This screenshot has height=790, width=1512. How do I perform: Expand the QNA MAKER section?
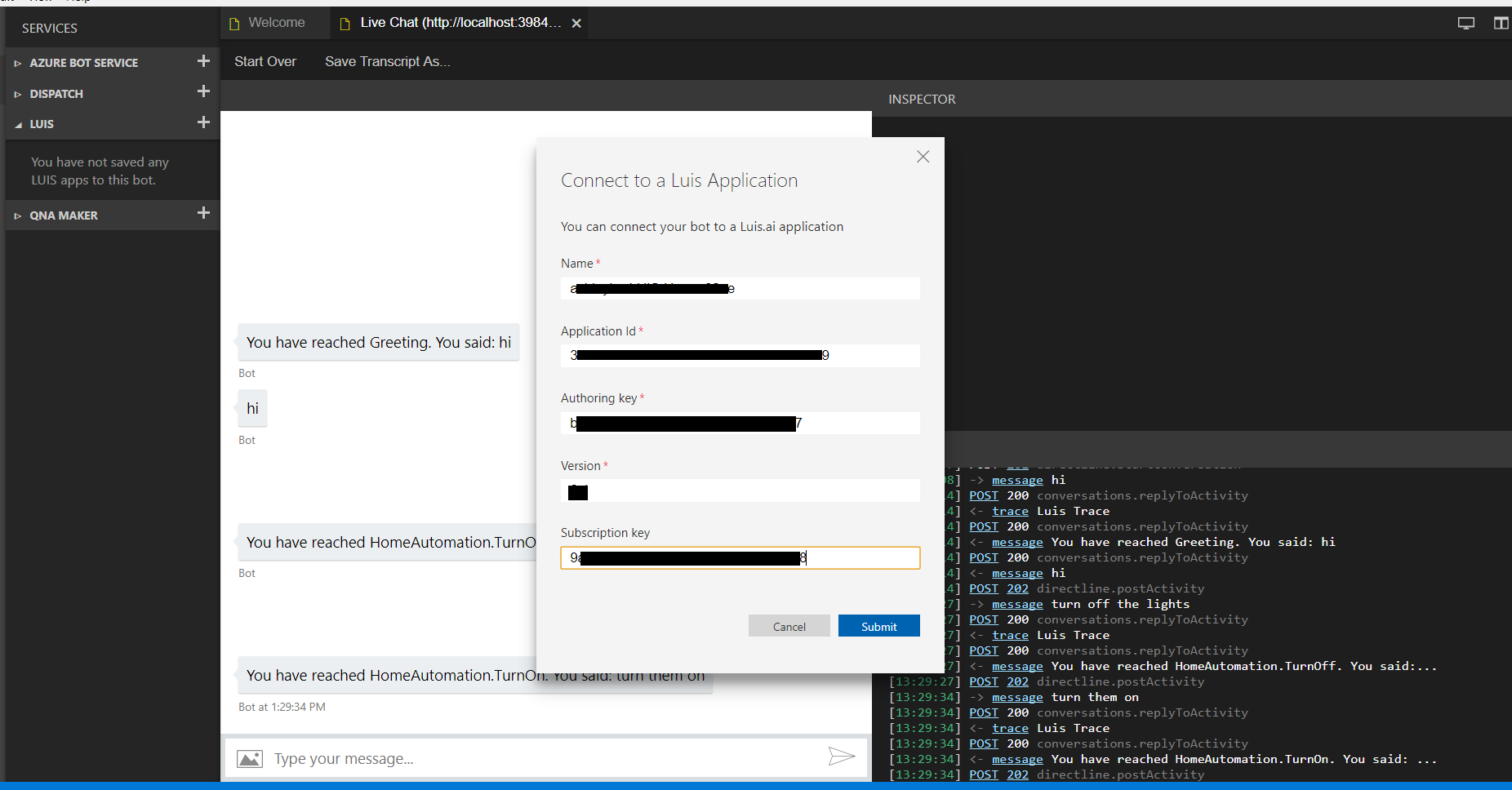[18, 215]
